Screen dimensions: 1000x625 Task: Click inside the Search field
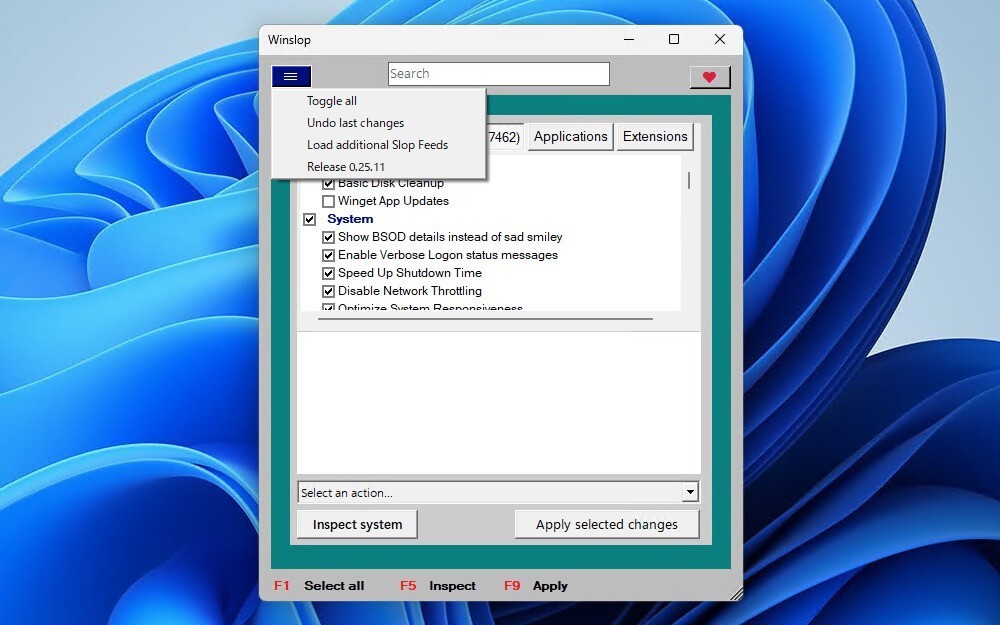tap(498, 74)
